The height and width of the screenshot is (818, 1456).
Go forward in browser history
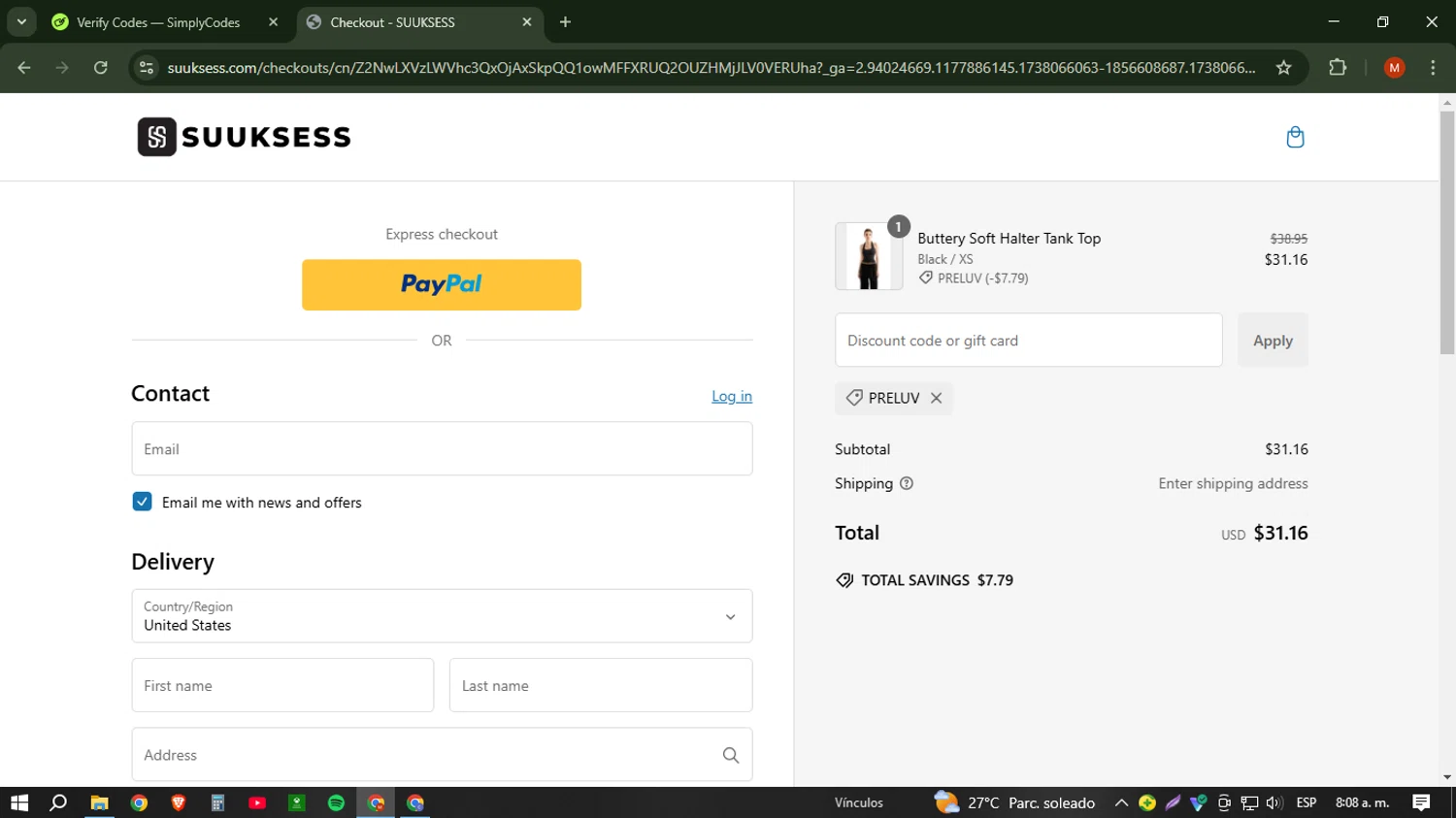click(62, 67)
